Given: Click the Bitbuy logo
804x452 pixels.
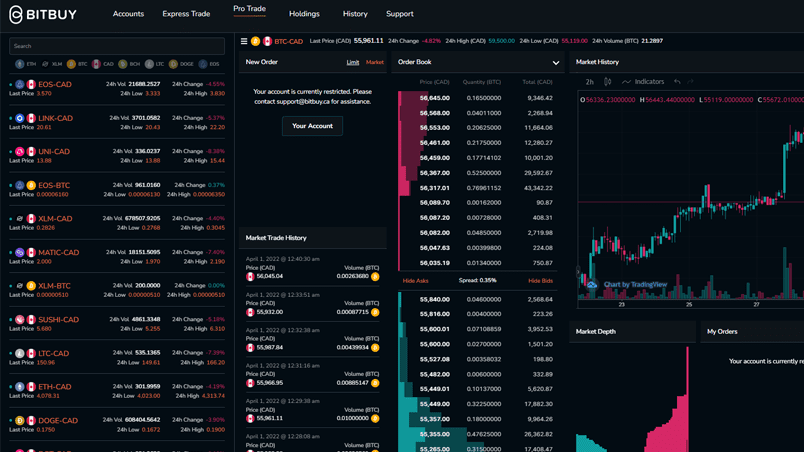Looking at the screenshot, I should (x=43, y=14).
